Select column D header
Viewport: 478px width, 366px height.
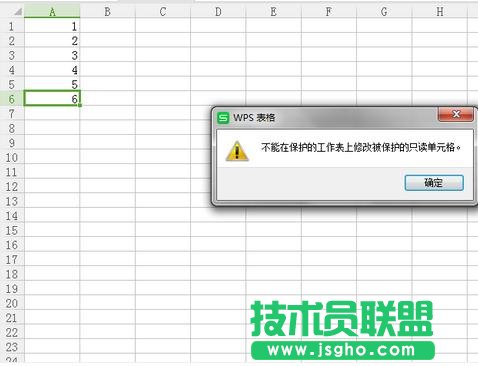pos(218,12)
